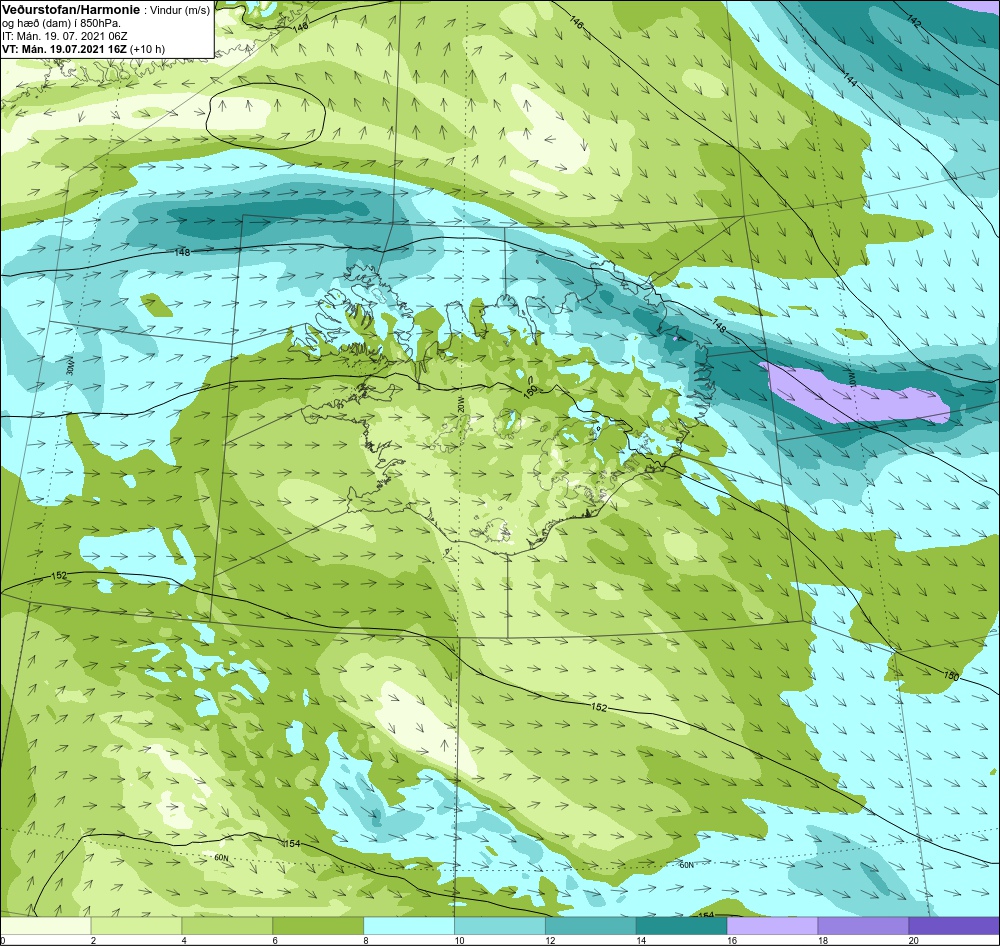The width and height of the screenshot is (1000, 946).
Task: Choose the 12–14 m/s teal legend swatch
Action: click(591, 926)
